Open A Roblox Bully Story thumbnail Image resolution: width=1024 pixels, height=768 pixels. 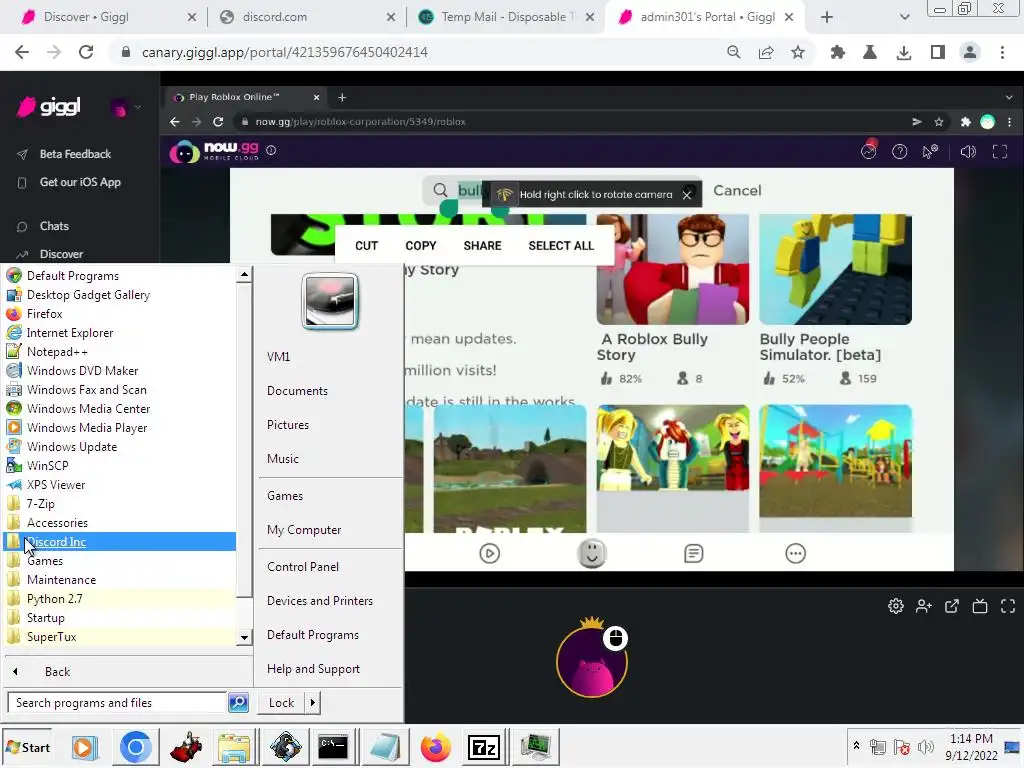(x=673, y=269)
